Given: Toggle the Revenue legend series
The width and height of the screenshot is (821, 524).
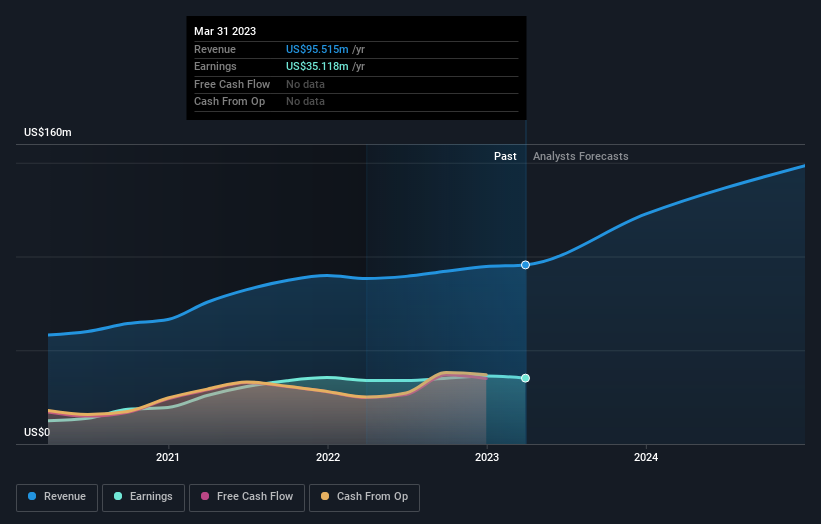Looking at the screenshot, I should 57,497.
